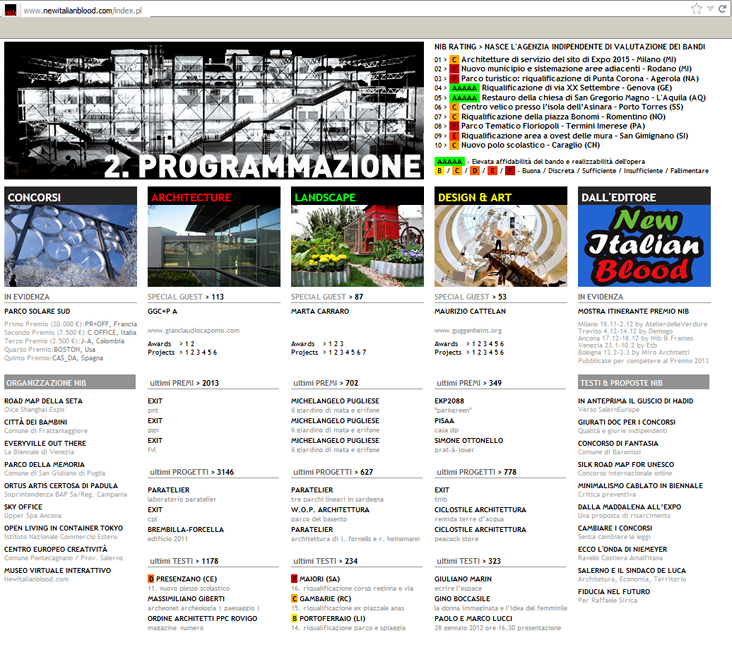Click F rating badge for Nuovo municipio Rodano
The height and width of the screenshot is (645, 732).
(454, 69)
